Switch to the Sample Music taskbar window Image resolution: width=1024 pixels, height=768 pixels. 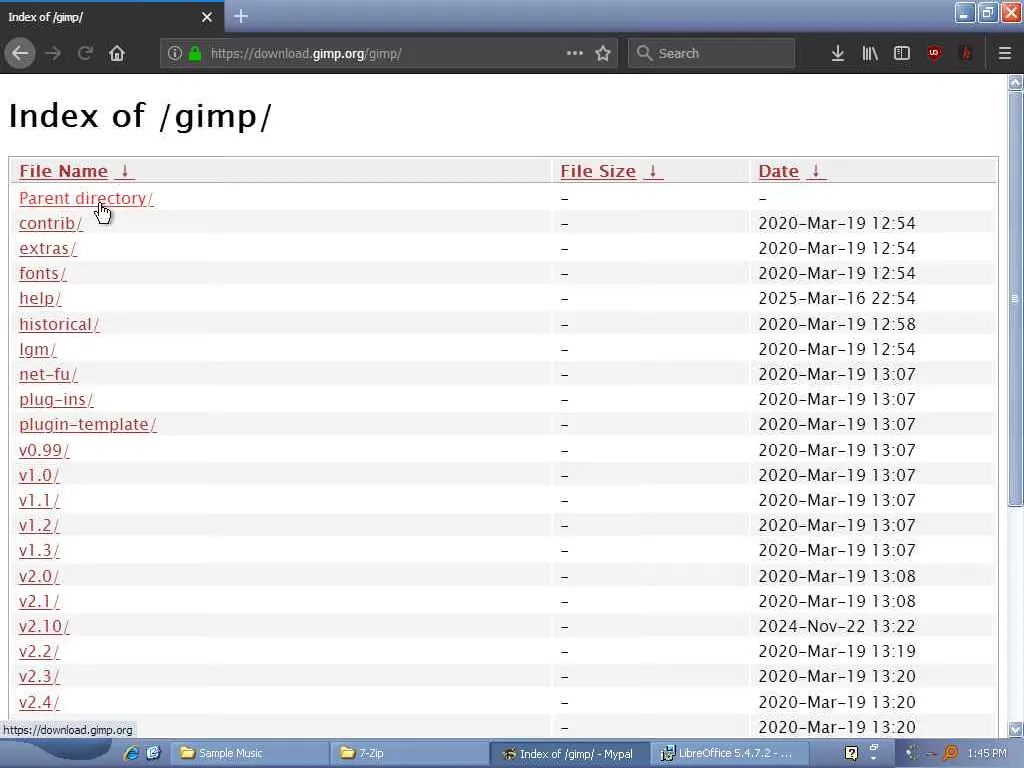[x=249, y=753]
